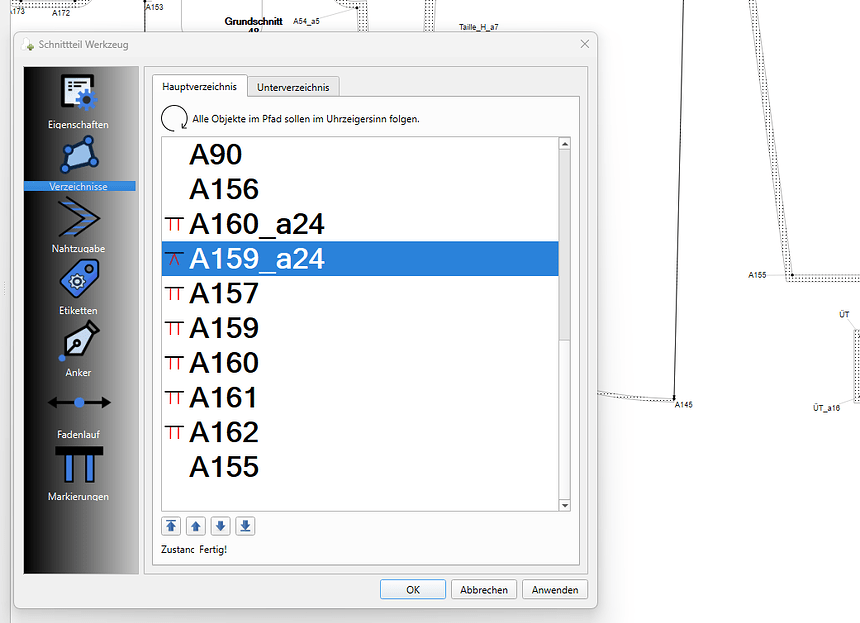Click the passmark icon beside A159_a24
Viewport: 860px width, 623px height.
[174, 258]
